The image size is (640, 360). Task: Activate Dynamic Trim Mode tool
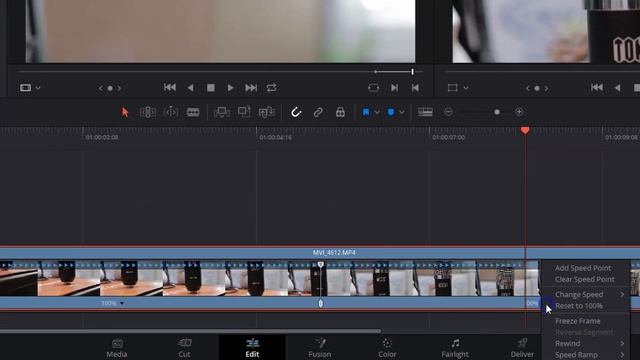tap(171, 112)
